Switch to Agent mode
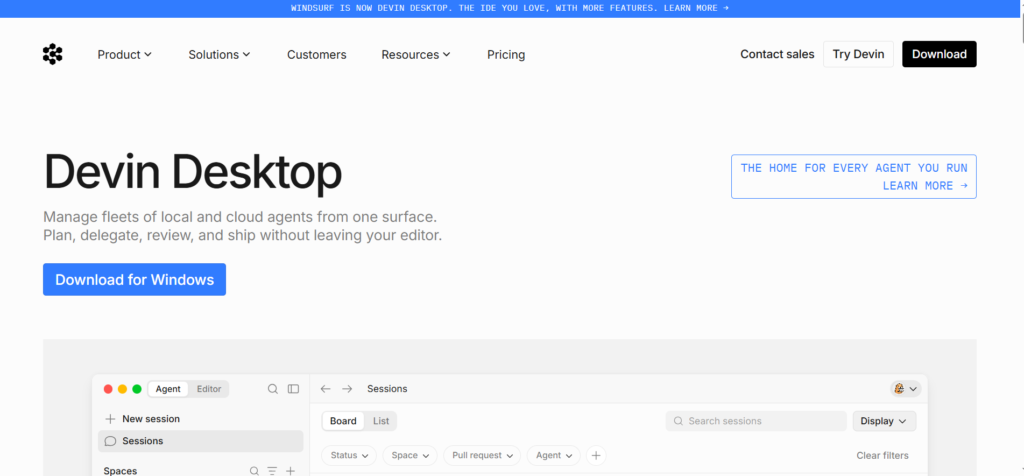Screen dimensions: 1024x476 [x=168, y=389]
